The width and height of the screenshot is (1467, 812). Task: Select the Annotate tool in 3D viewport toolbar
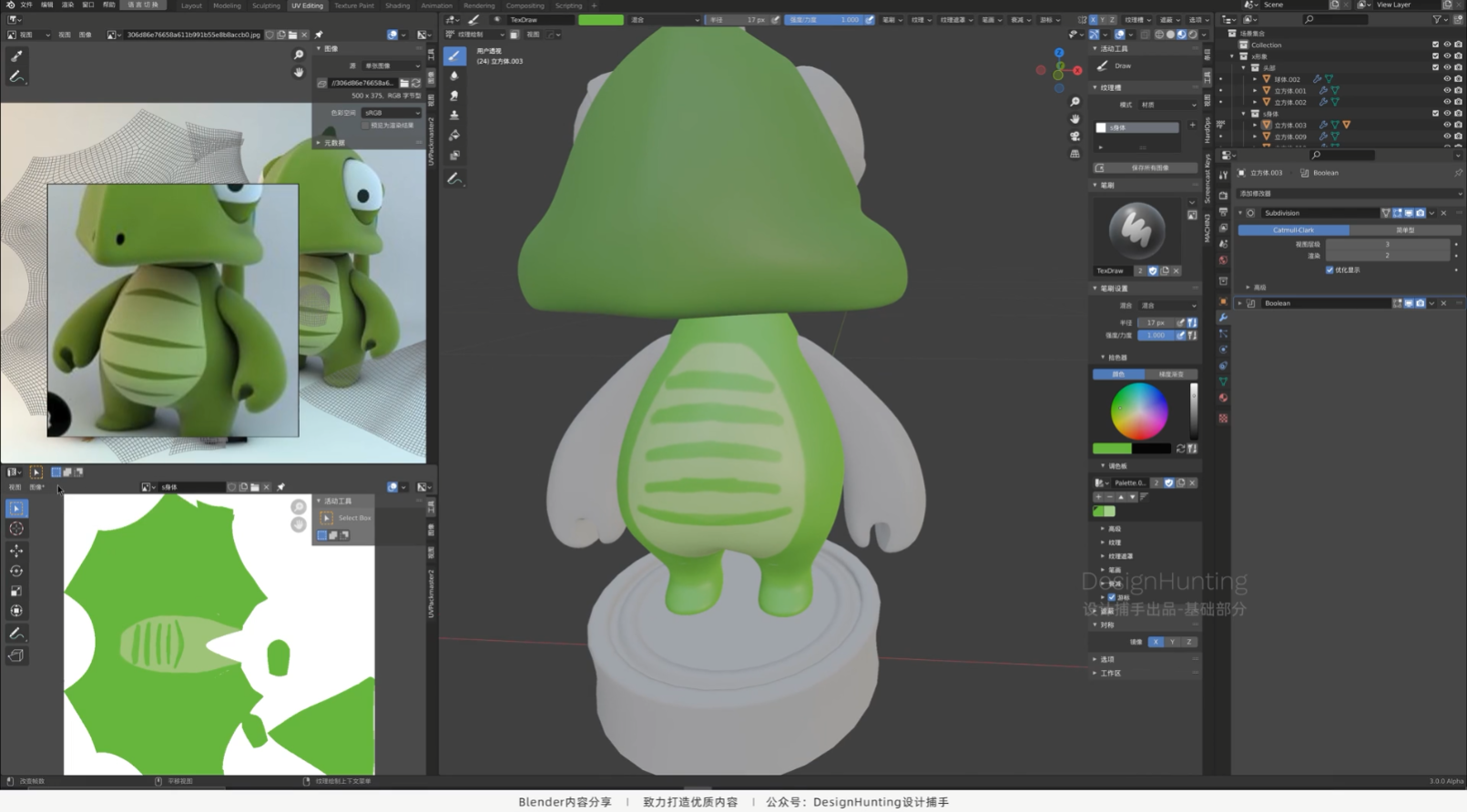pyautogui.click(x=454, y=179)
